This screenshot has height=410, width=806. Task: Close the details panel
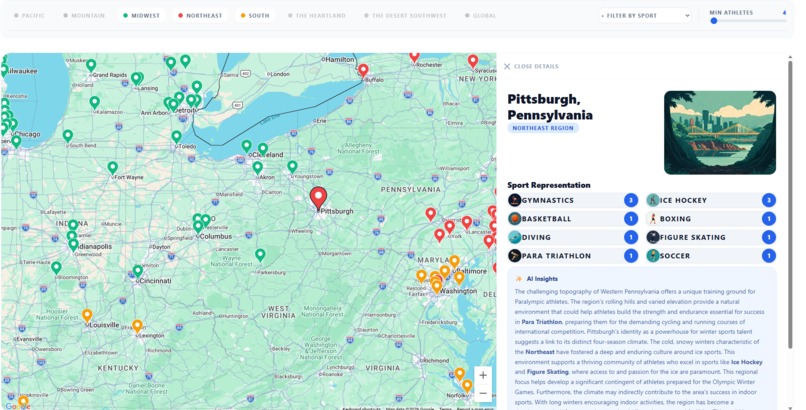click(x=531, y=66)
